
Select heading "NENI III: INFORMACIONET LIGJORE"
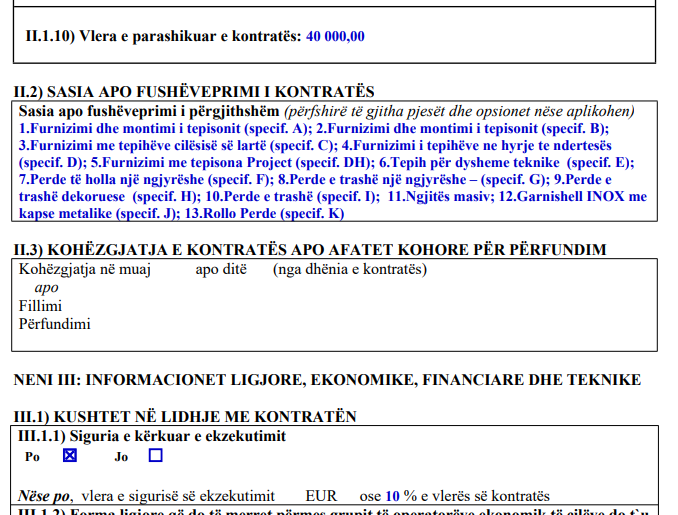click(x=326, y=379)
